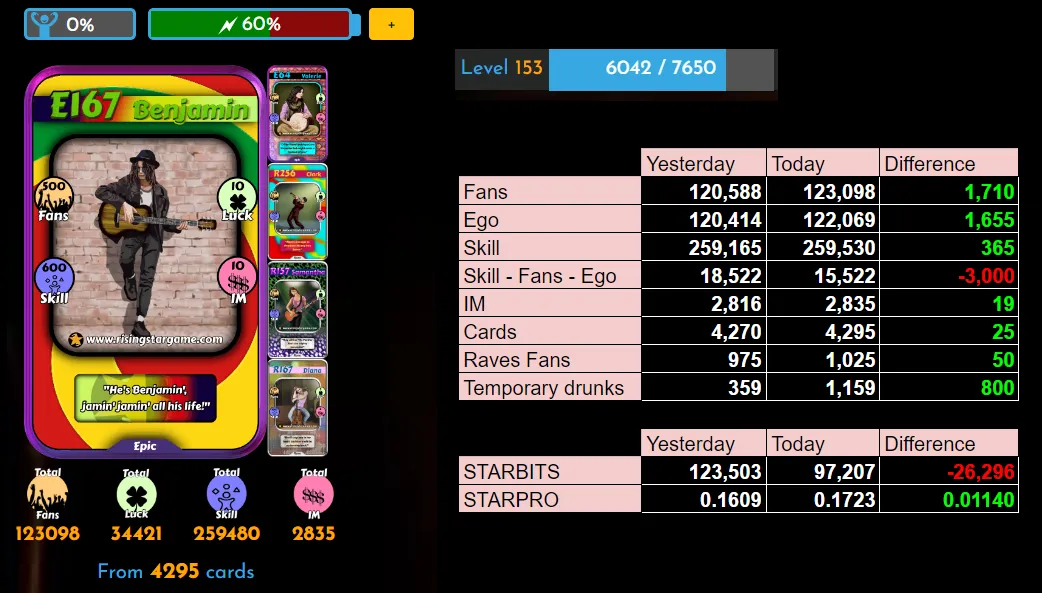1042x593 pixels.
Task: Click the ego meter person icon
Action: point(45,25)
